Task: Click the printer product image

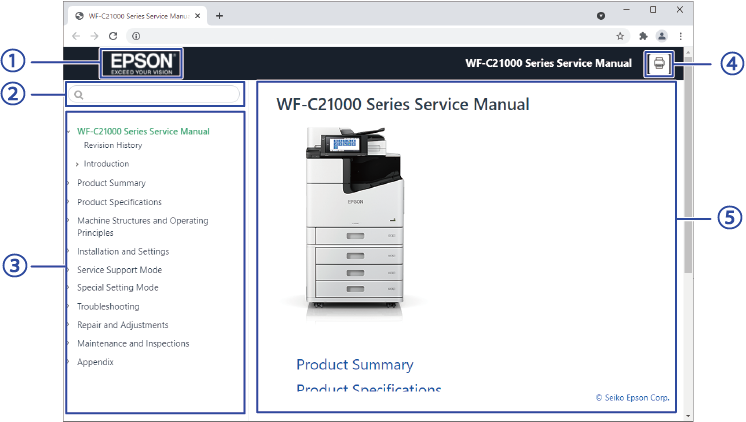Action: 355,220
